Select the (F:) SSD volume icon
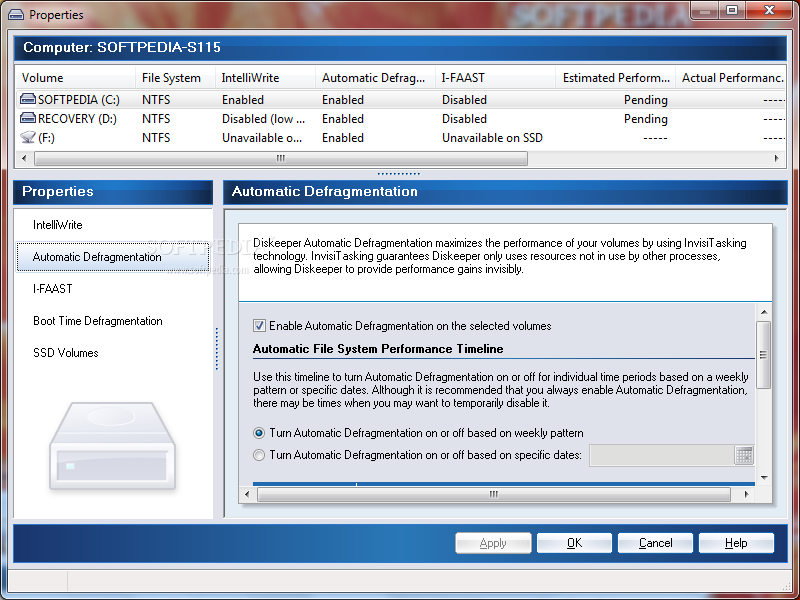This screenshot has height=600, width=800. (28, 137)
